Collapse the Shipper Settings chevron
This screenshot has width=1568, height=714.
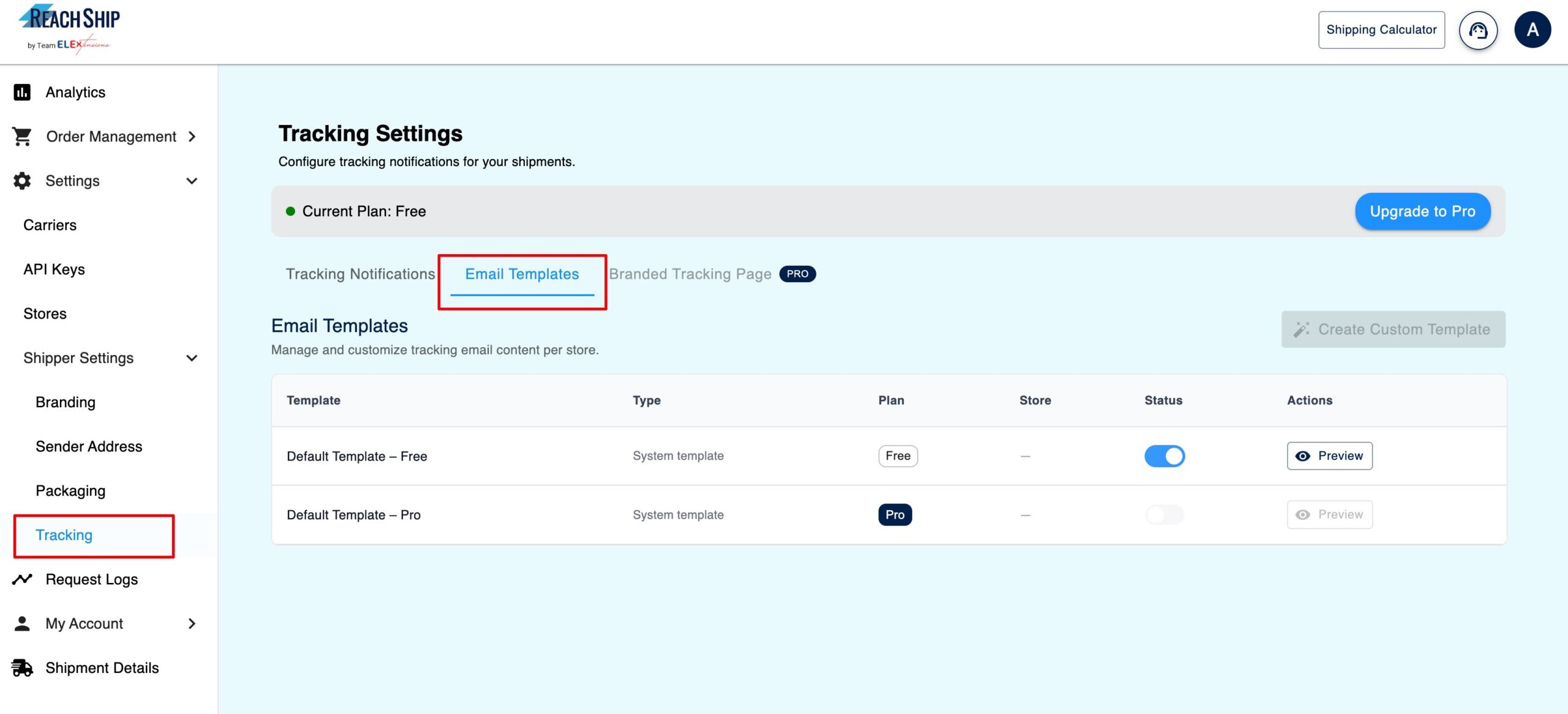click(192, 358)
